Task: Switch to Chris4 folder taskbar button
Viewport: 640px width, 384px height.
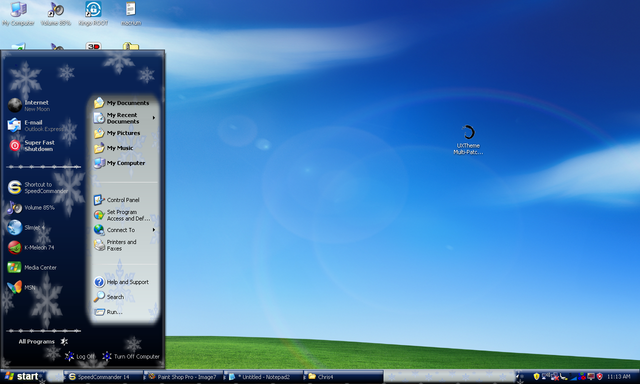Action: tap(344, 377)
